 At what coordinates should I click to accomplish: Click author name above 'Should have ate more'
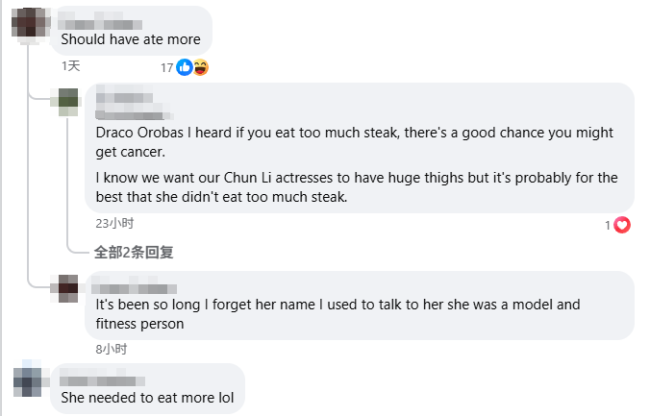[108, 19]
